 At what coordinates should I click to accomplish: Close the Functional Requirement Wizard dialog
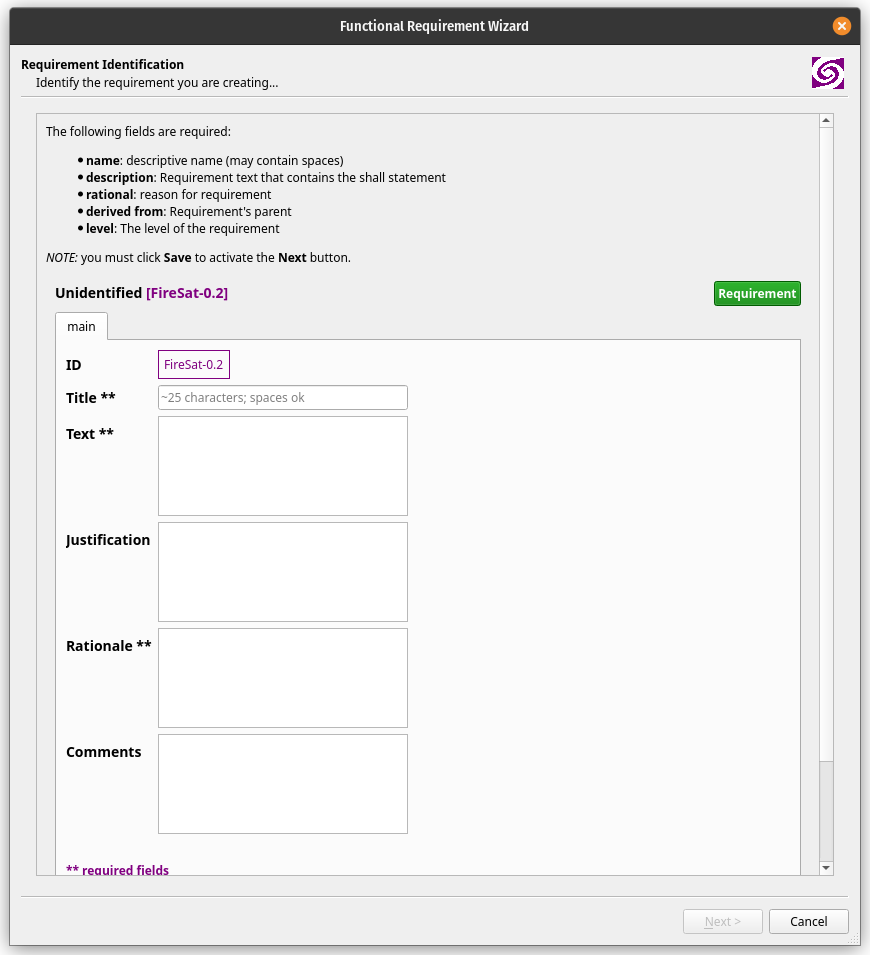coord(841,26)
